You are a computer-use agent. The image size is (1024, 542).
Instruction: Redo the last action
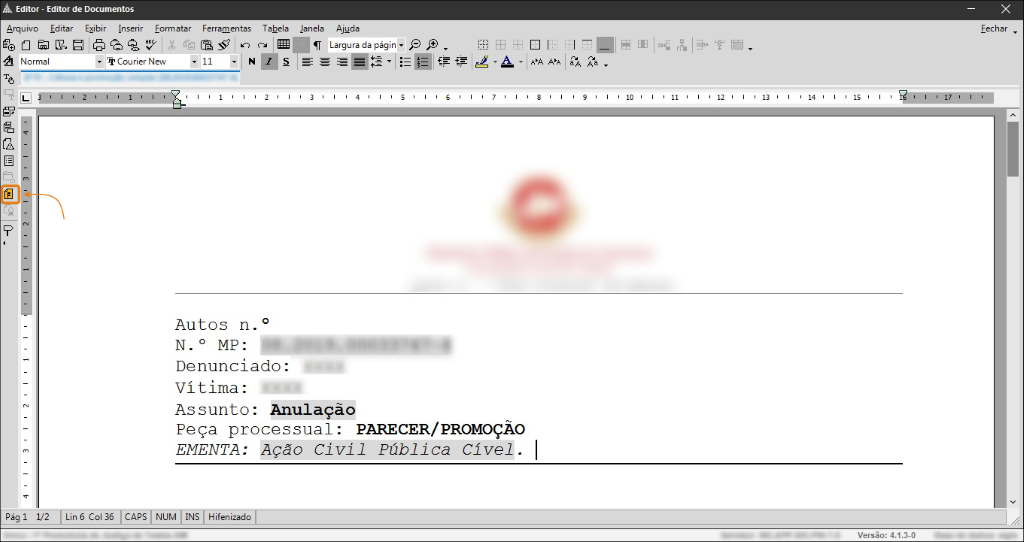[x=263, y=45]
